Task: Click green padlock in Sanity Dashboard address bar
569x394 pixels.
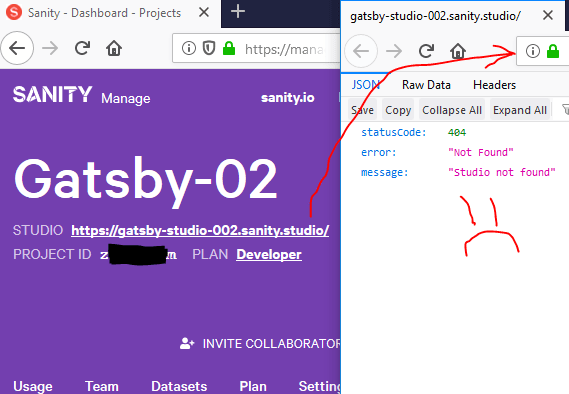Action: point(229,48)
